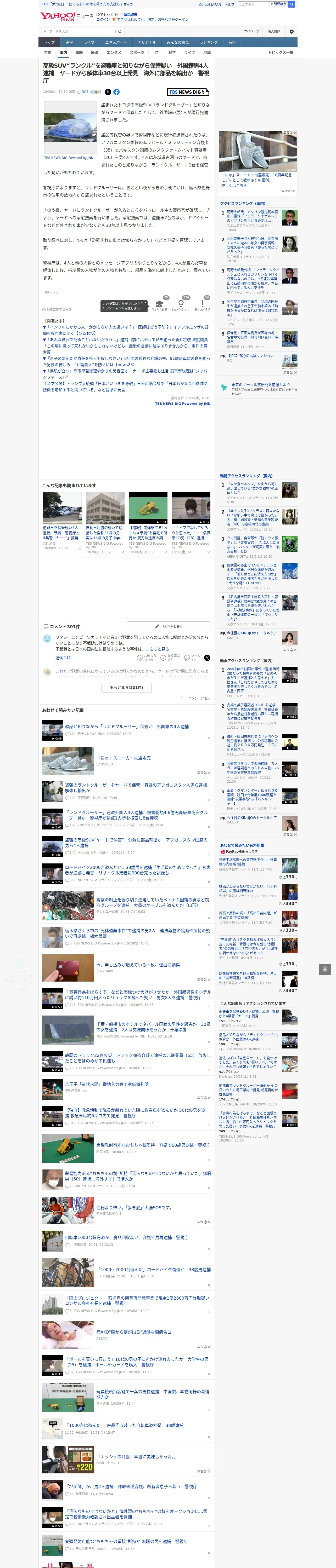
Task: Open the 経済 category tab
Action: [x=94, y=52]
